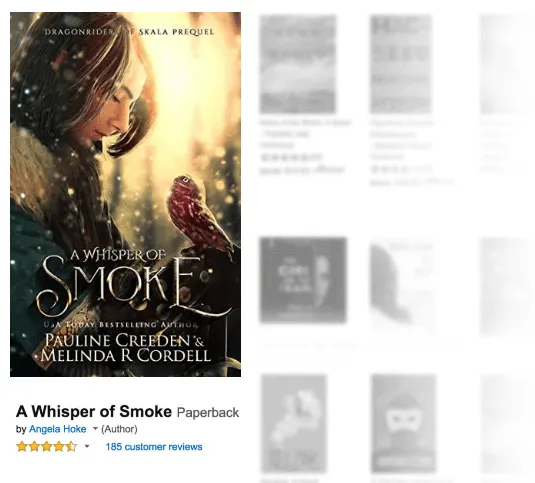
Task: Click the half-filled fifth rating star
Action: pos(71,446)
